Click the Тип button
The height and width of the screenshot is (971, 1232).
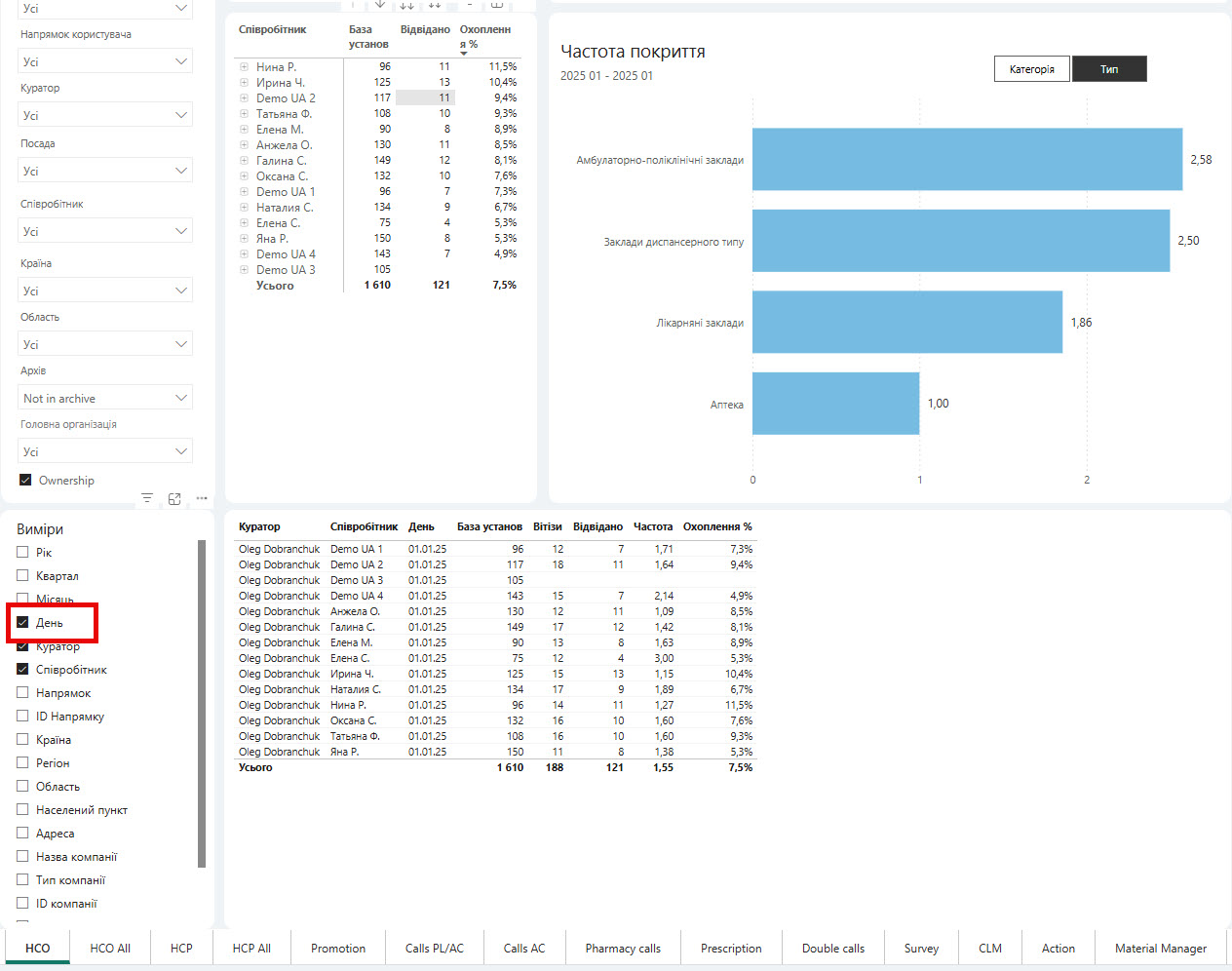(x=1109, y=69)
